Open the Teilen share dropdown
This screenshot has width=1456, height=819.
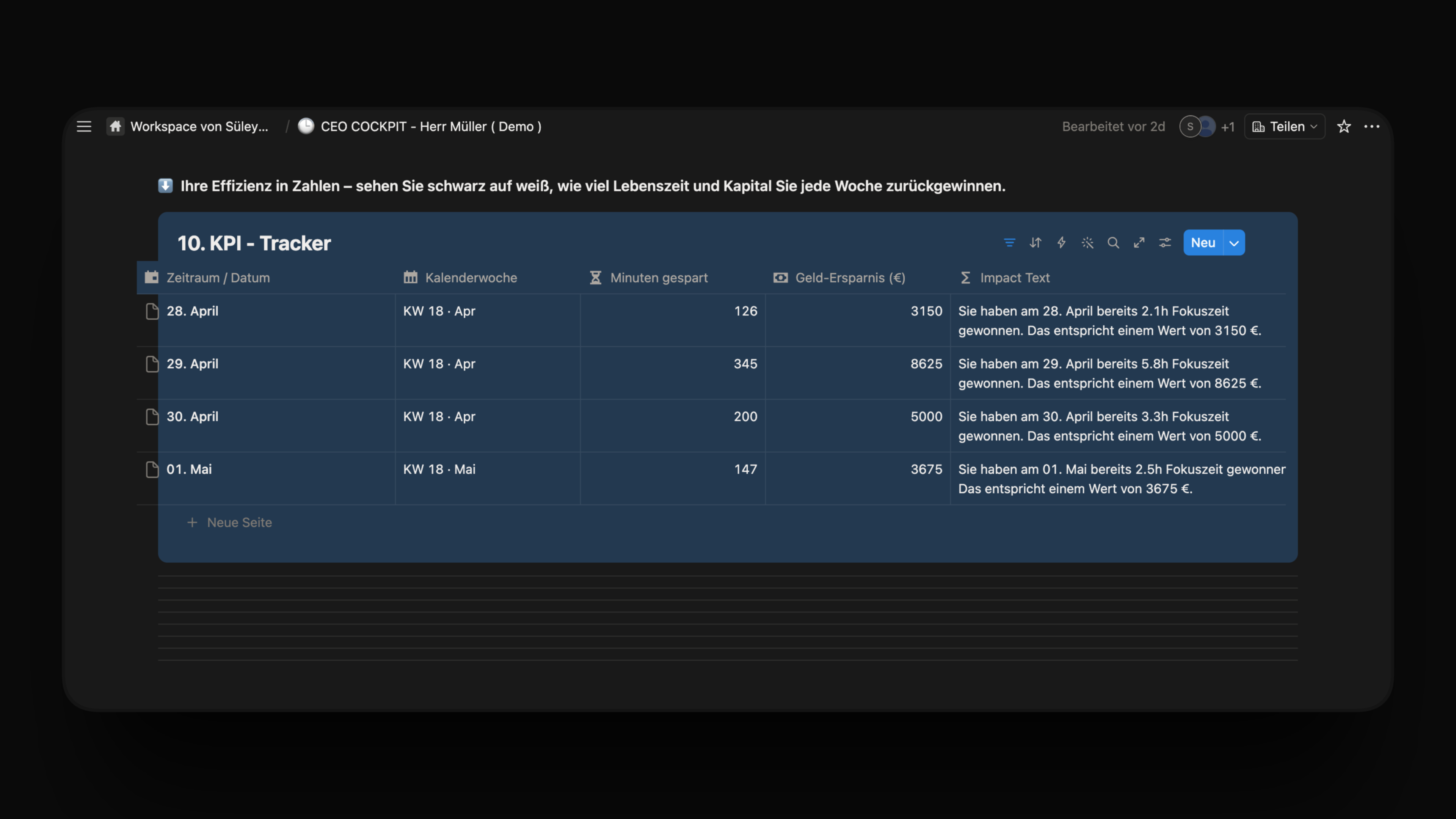[1285, 127]
